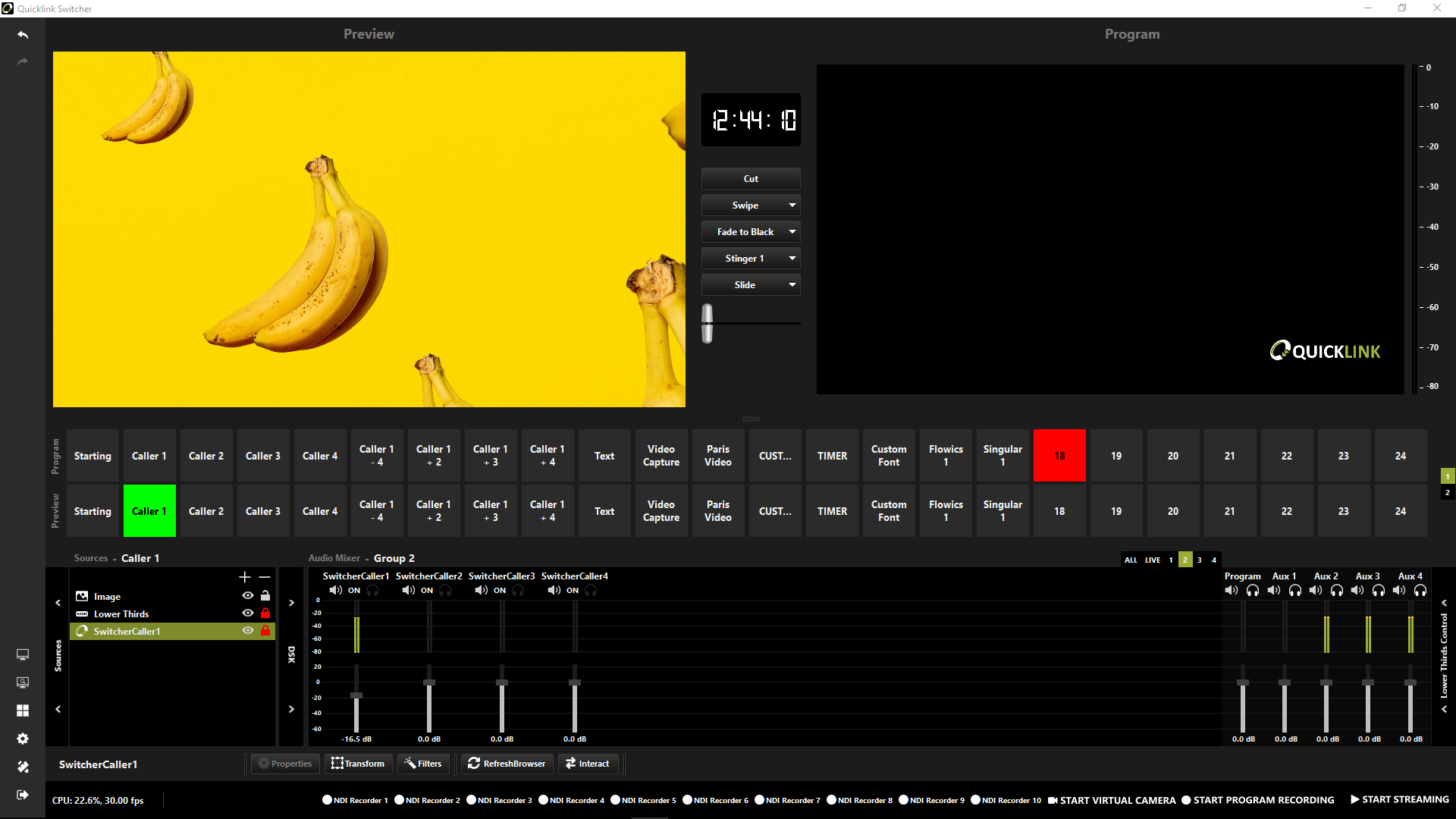Toggle SwitcherCaller1 source visibility
Image resolution: width=1456 pixels, height=819 pixels.
point(248,631)
